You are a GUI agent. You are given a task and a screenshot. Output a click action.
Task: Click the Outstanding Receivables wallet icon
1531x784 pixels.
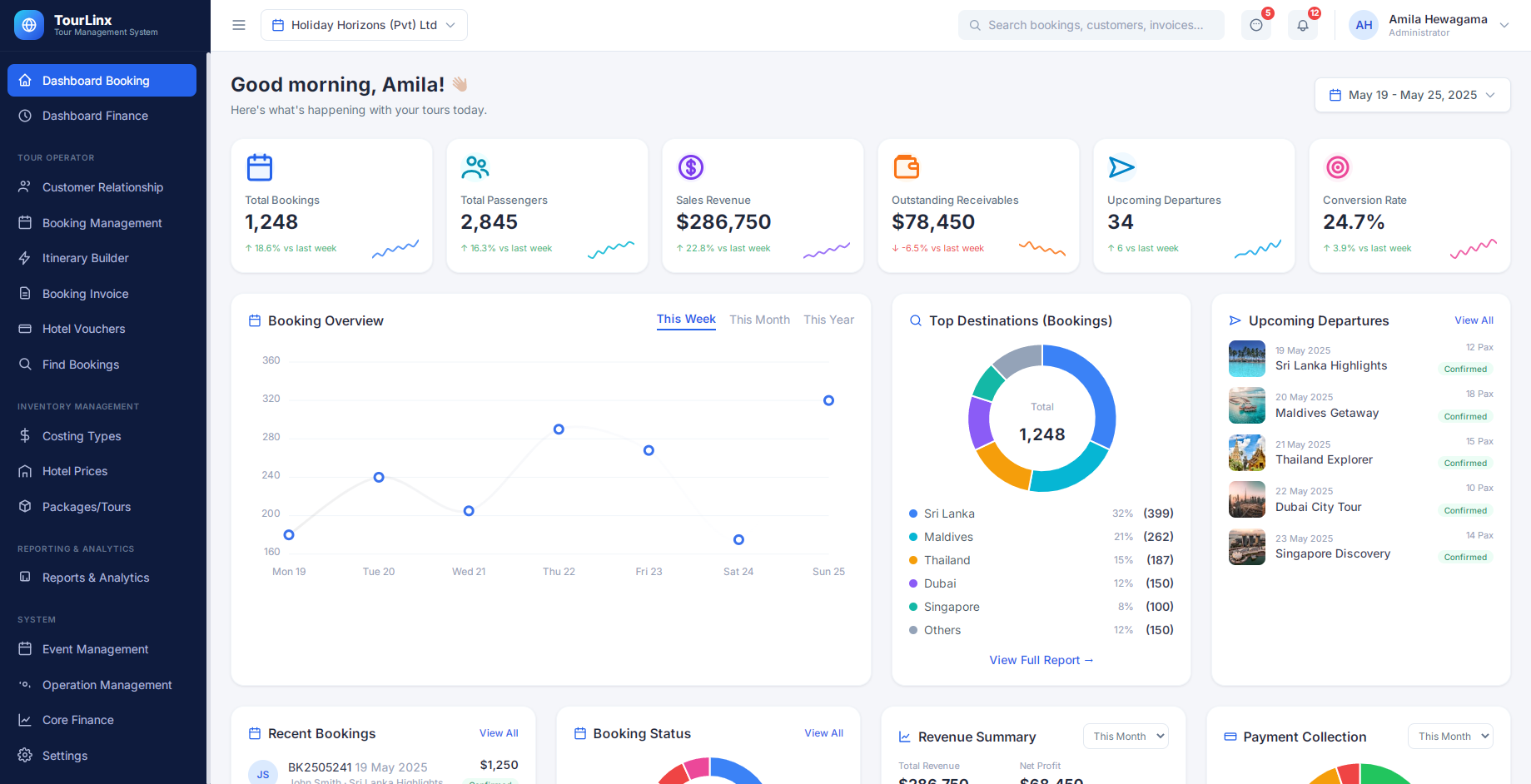[907, 167]
